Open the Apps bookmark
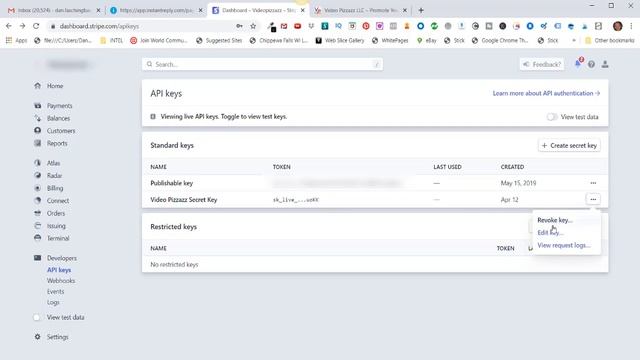Viewport: 640px width, 360px height. tap(16, 40)
